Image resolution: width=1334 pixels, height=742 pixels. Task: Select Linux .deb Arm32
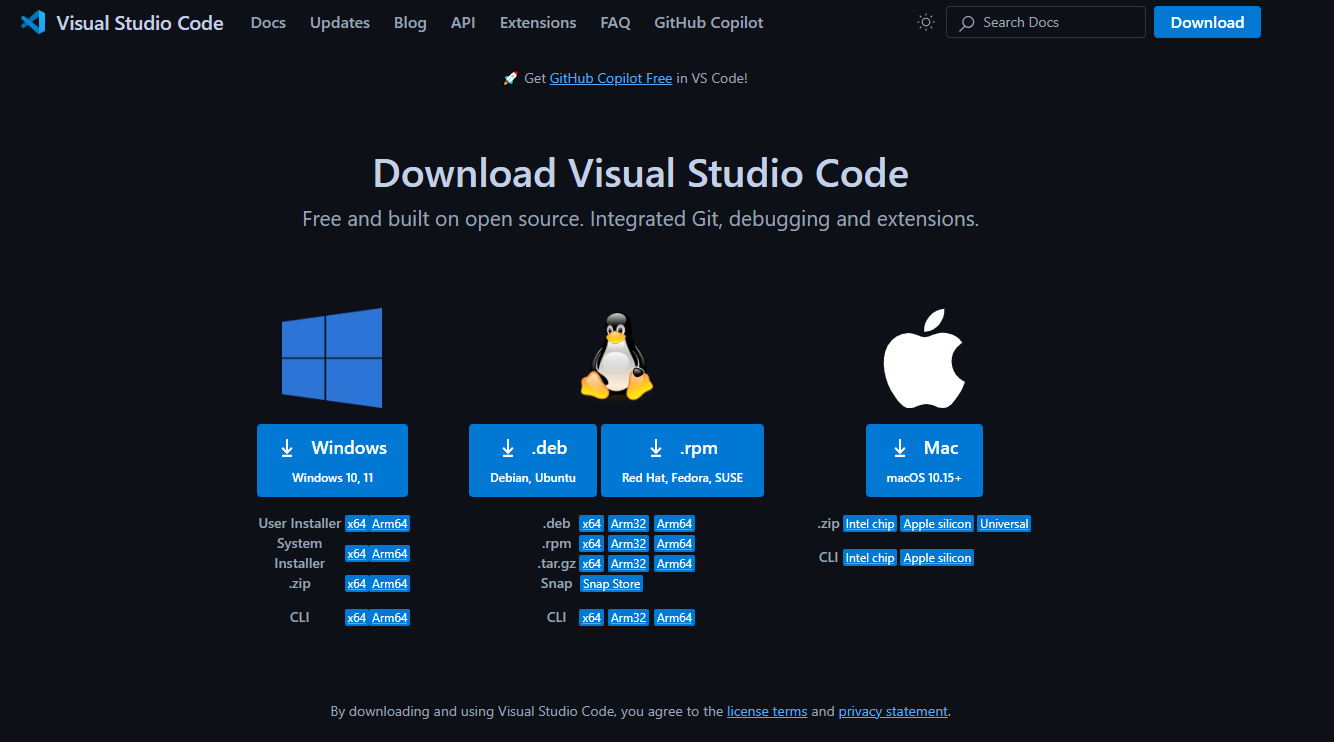tap(629, 524)
